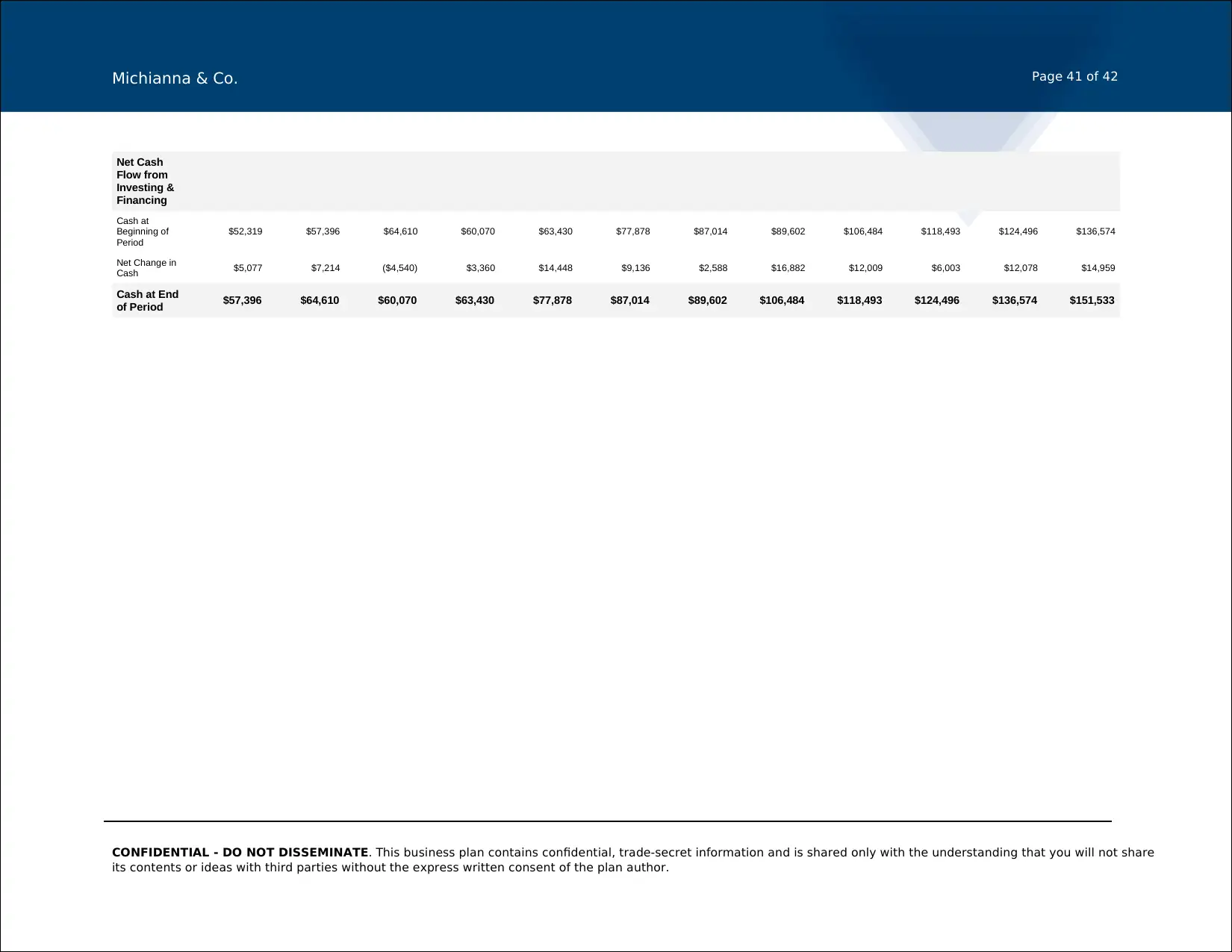
Task: Click the $14,448 net change value
Action: point(556,268)
